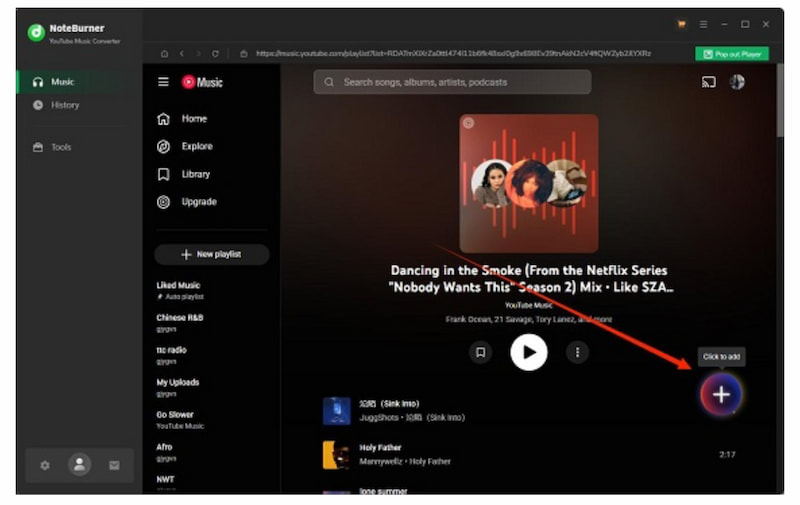Image resolution: width=800 pixels, height=505 pixels.
Task: Open the NWT playlist
Action: coord(211,483)
